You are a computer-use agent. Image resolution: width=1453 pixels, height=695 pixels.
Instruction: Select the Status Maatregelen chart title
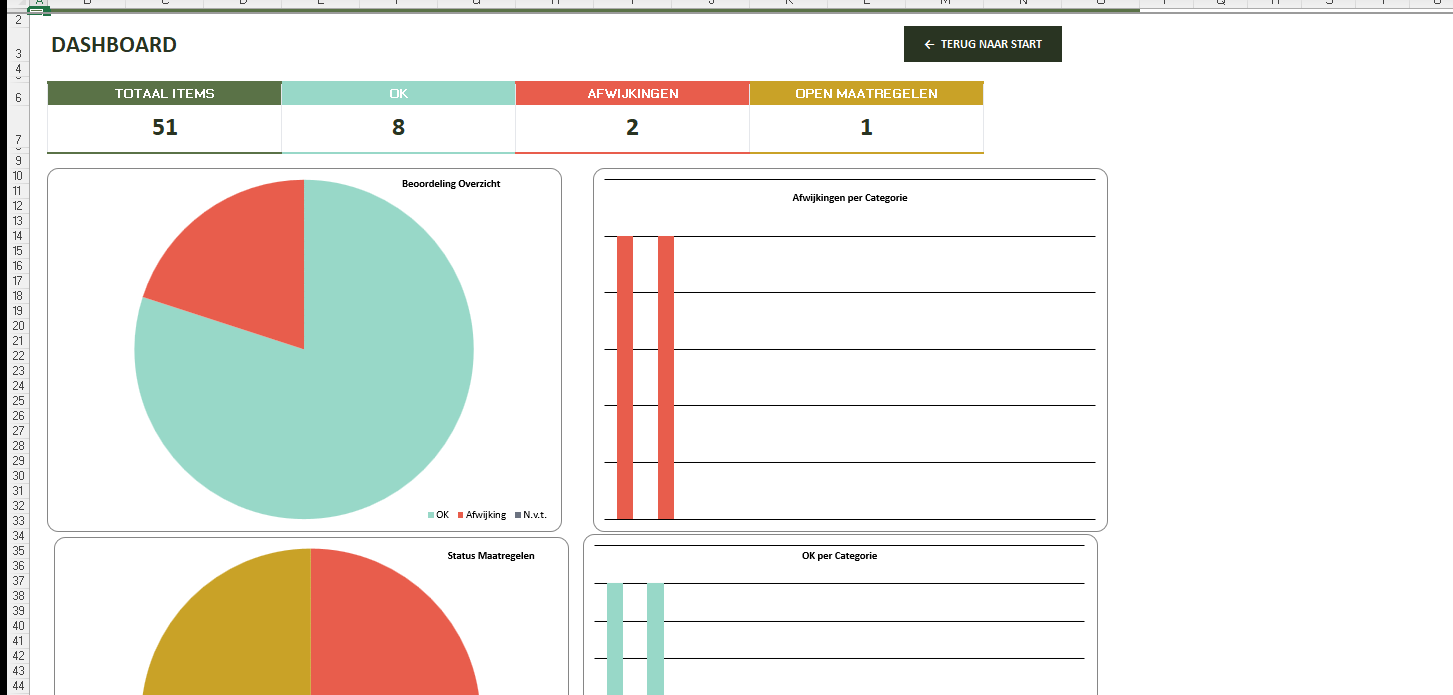[x=490, y=556]
